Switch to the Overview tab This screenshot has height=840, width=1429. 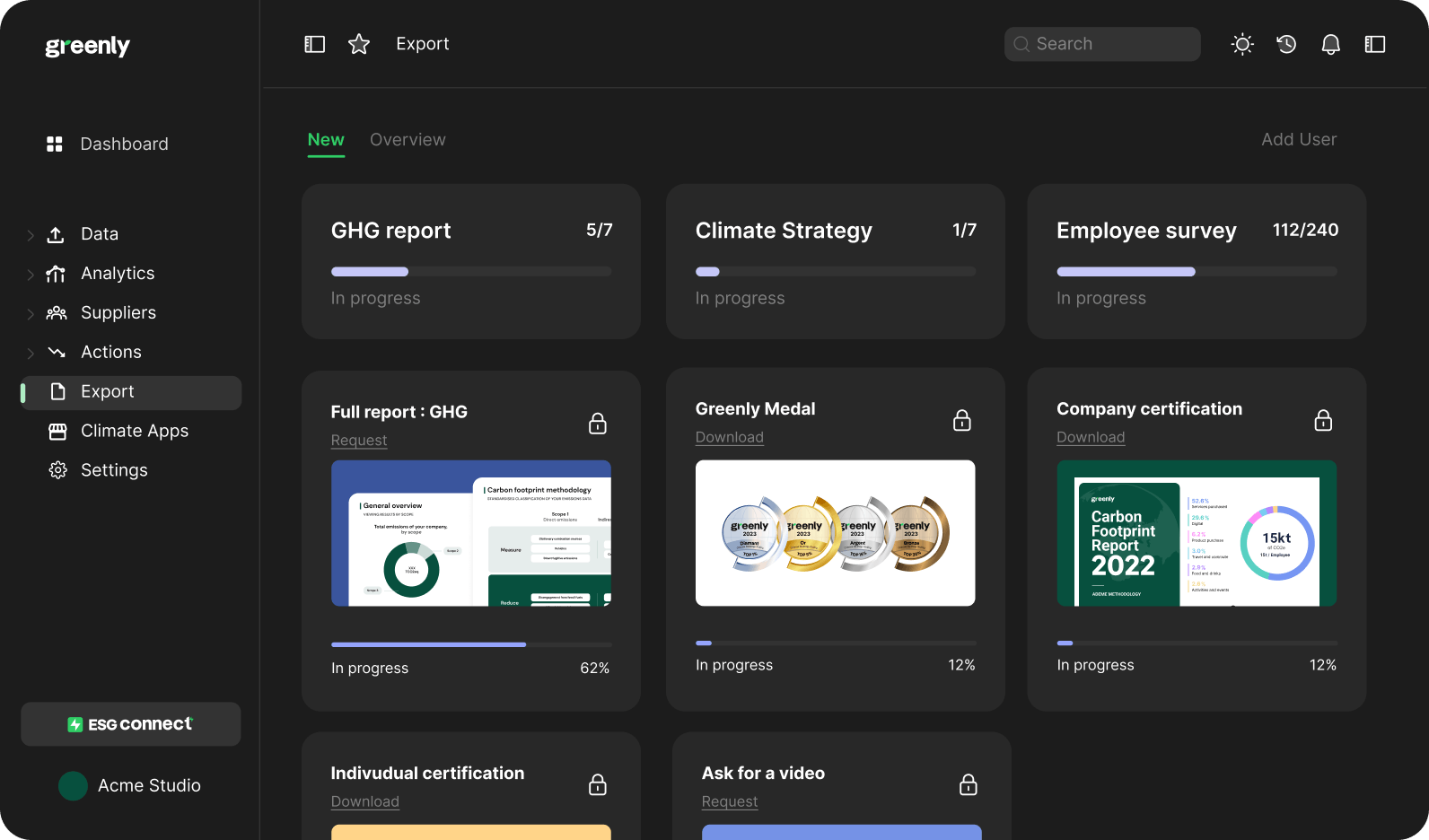tap(408, 140)
